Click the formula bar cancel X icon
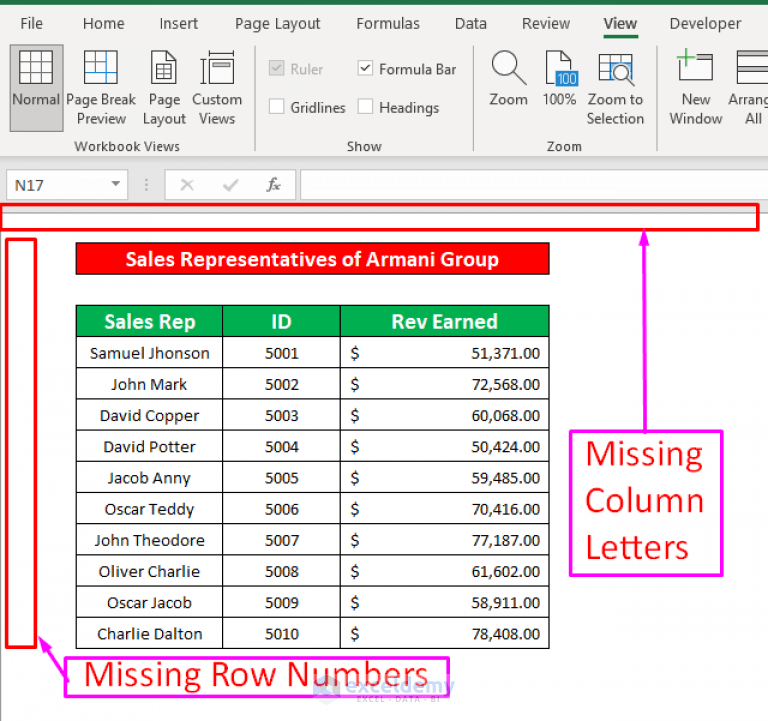 coord(187,185)
